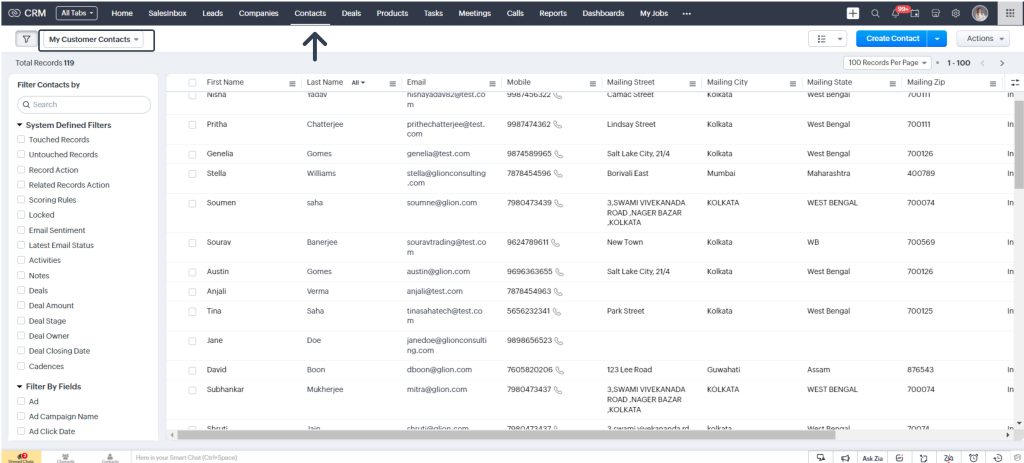
Task: Open the 100 Records Per Page dropdown
Action: click(888, 63)
